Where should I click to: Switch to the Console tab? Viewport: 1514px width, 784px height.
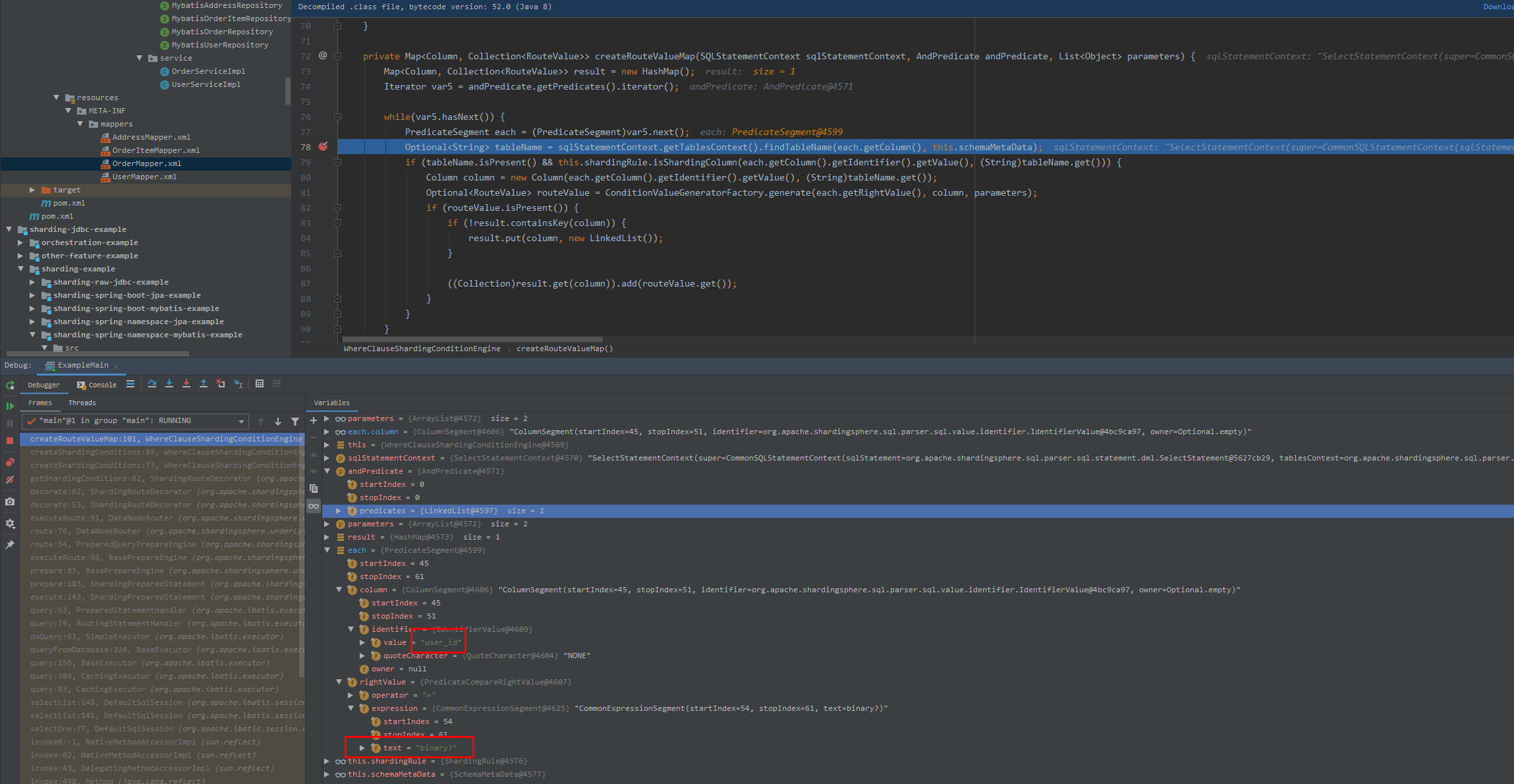click(101, 385)
